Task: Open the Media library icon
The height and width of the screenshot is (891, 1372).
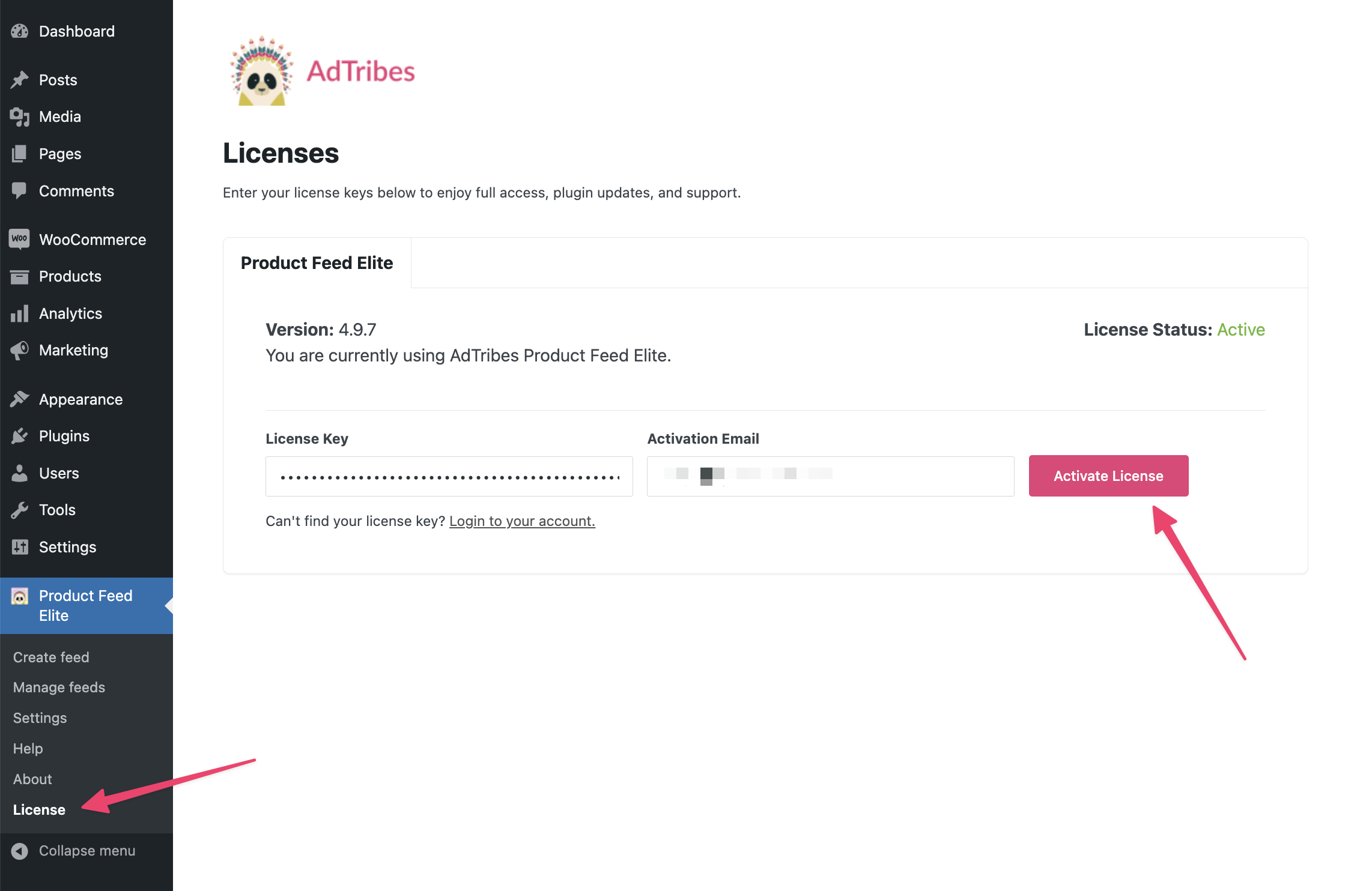Action: [20, 116]
